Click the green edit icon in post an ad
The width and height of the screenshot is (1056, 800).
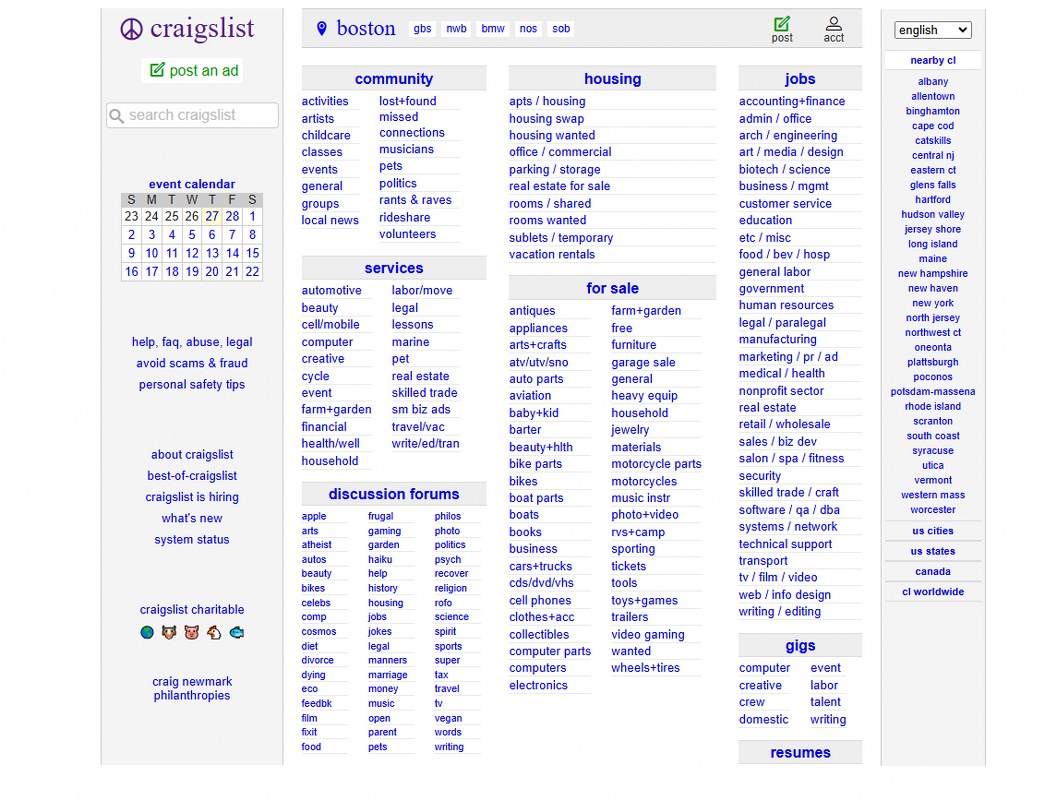click(157, 70)
